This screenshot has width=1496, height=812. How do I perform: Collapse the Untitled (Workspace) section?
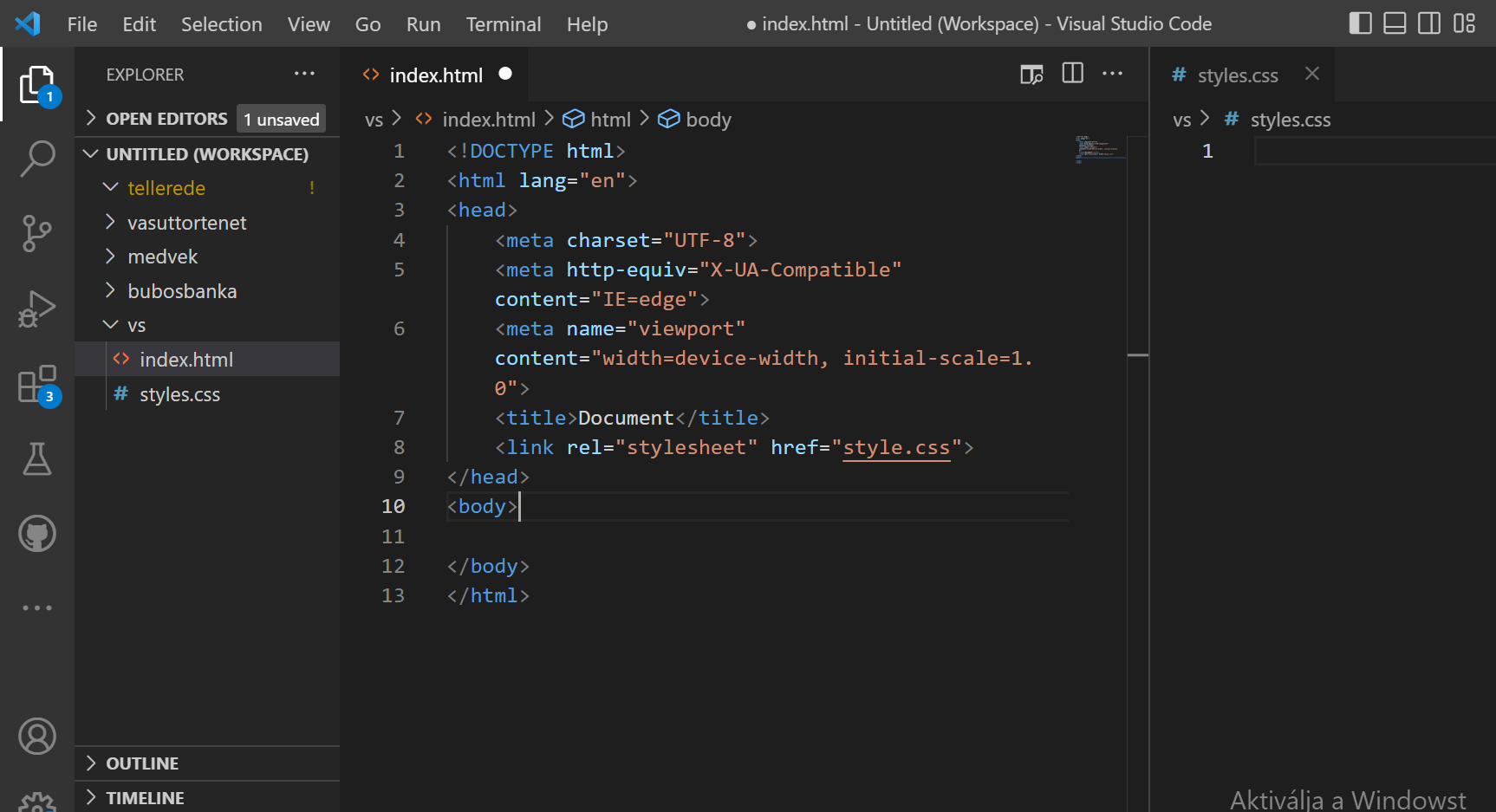(207, 154)
